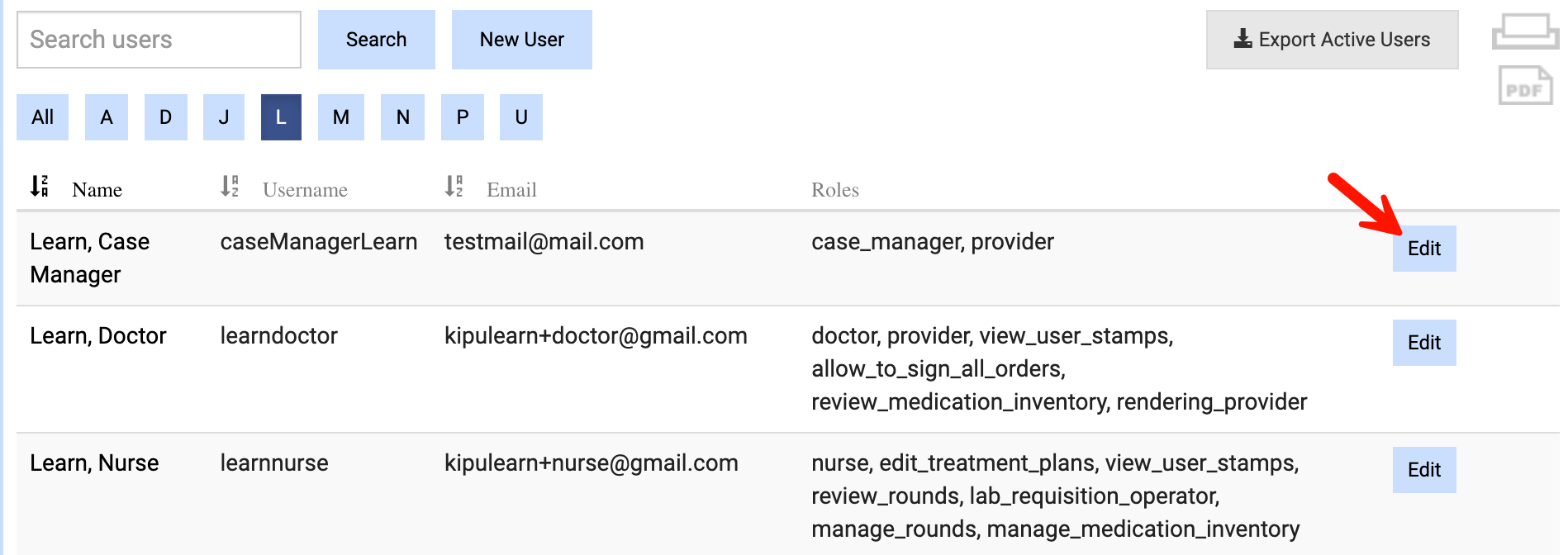The image size is (1568, 555).
Task: Filter users by letter A
Action: tap(107, 117)
